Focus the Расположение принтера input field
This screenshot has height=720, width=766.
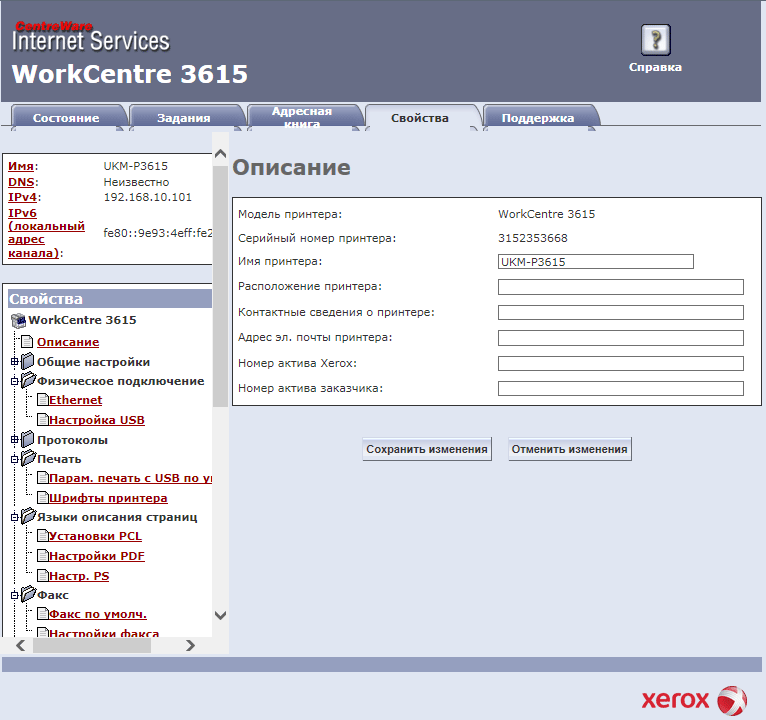(x=621, y=287)
